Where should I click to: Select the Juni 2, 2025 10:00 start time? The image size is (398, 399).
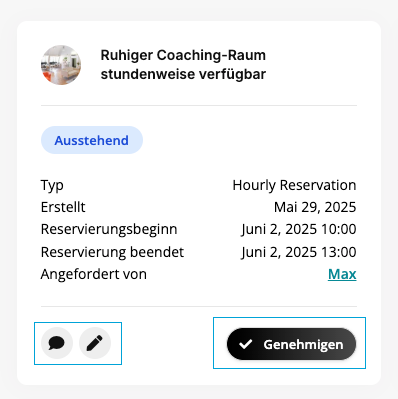[299, 229]
